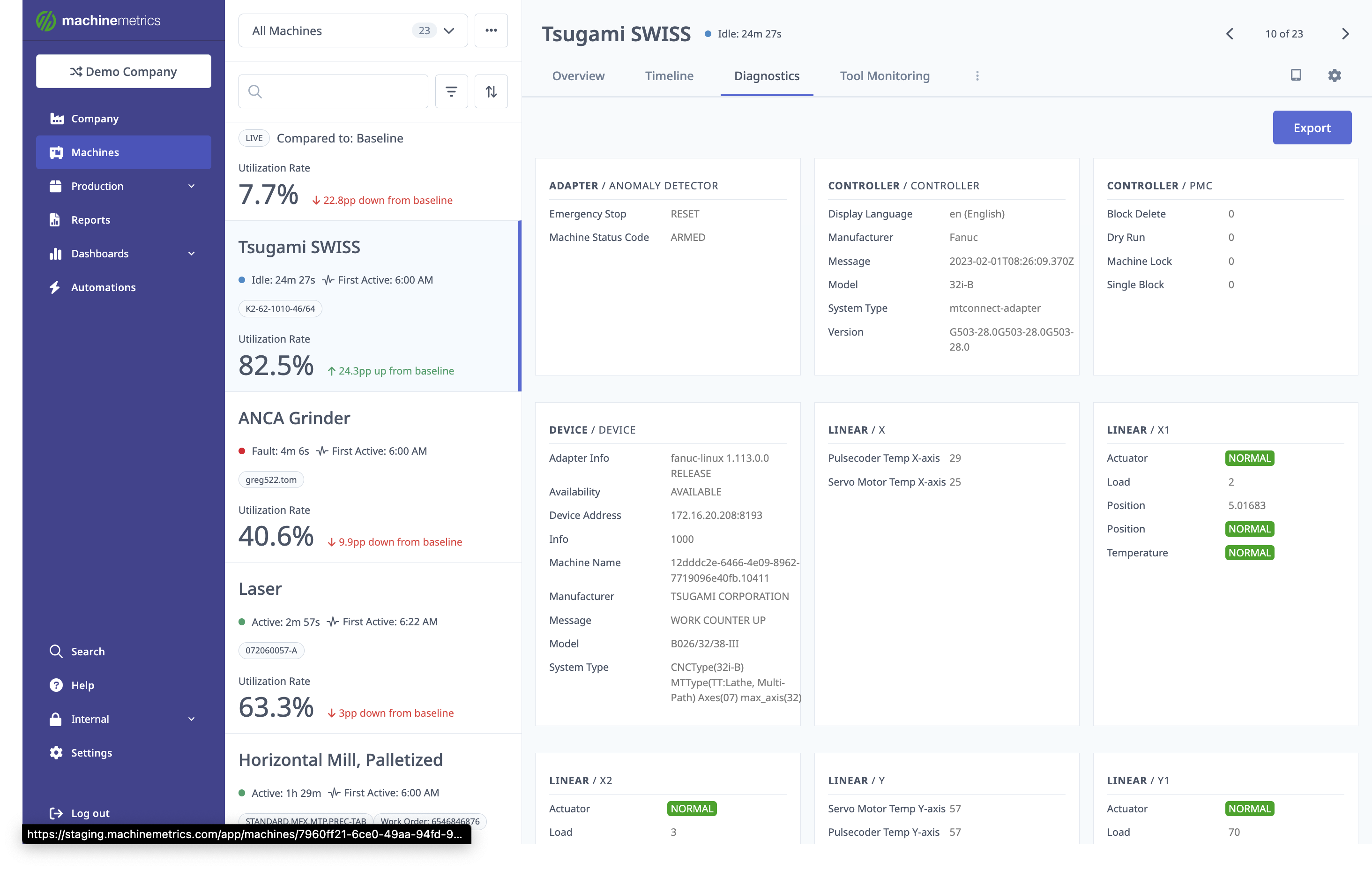Image resolution: width=1372 pixels, height=870 pixels.
Task: Open the more-tabs vertical dots menu
Action: click(x=977, y=76)
